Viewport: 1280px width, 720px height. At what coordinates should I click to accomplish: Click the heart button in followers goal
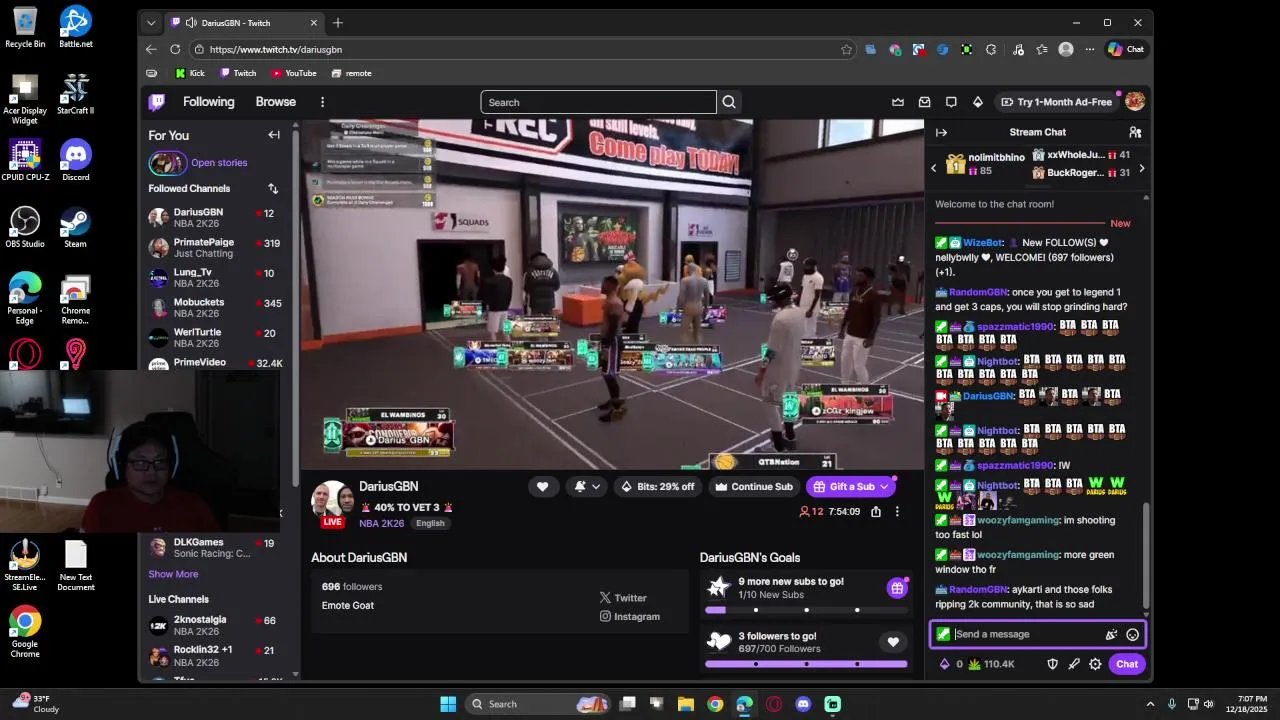click(x=893, y=642)
